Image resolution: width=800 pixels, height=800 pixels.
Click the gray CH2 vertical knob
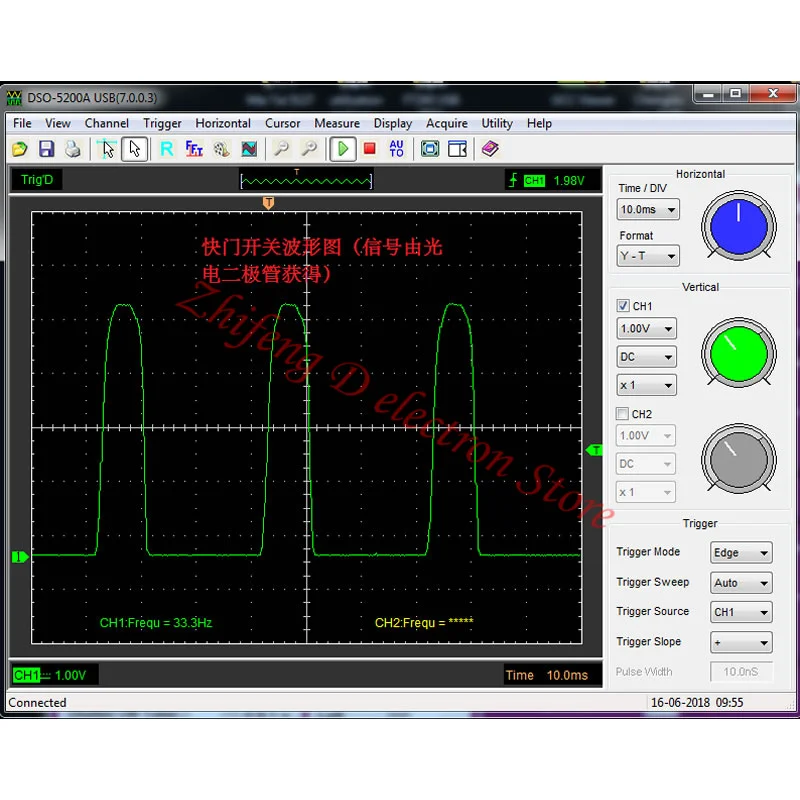tap(739, 459)
